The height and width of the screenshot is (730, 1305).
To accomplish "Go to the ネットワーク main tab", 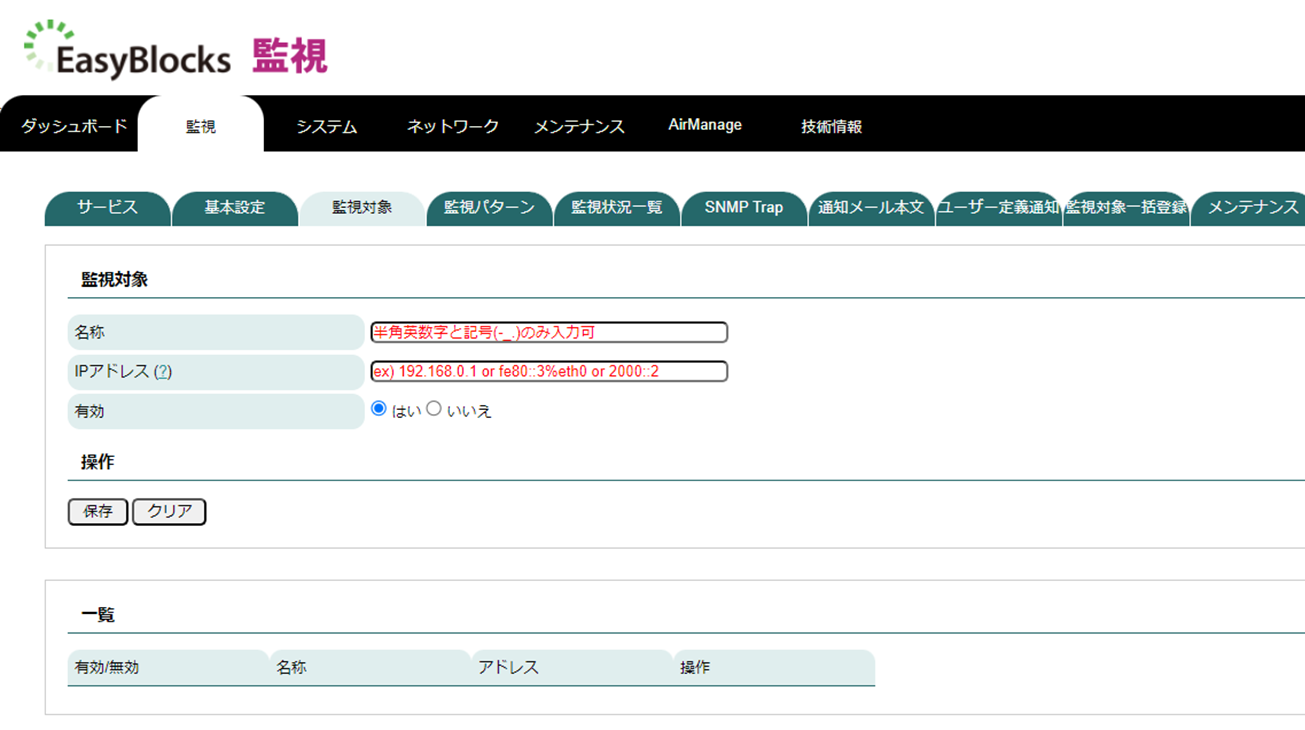I will tap(452, 127).
